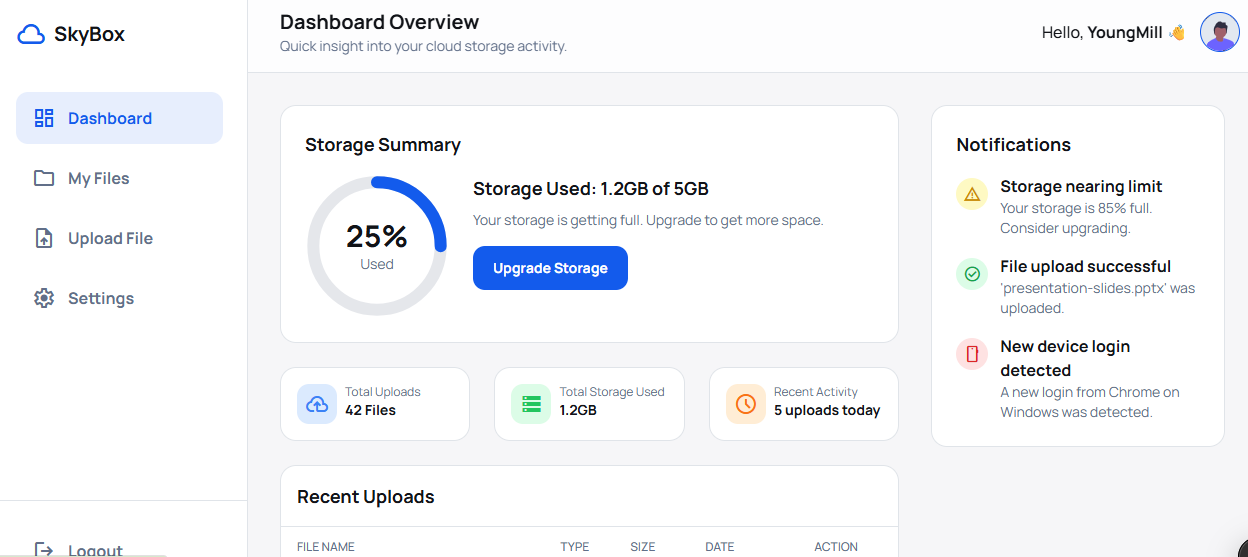This screenshot has height=557, width=1248.
Task: Click the Settings gear icon in sidebar
Action: (44, 298)
